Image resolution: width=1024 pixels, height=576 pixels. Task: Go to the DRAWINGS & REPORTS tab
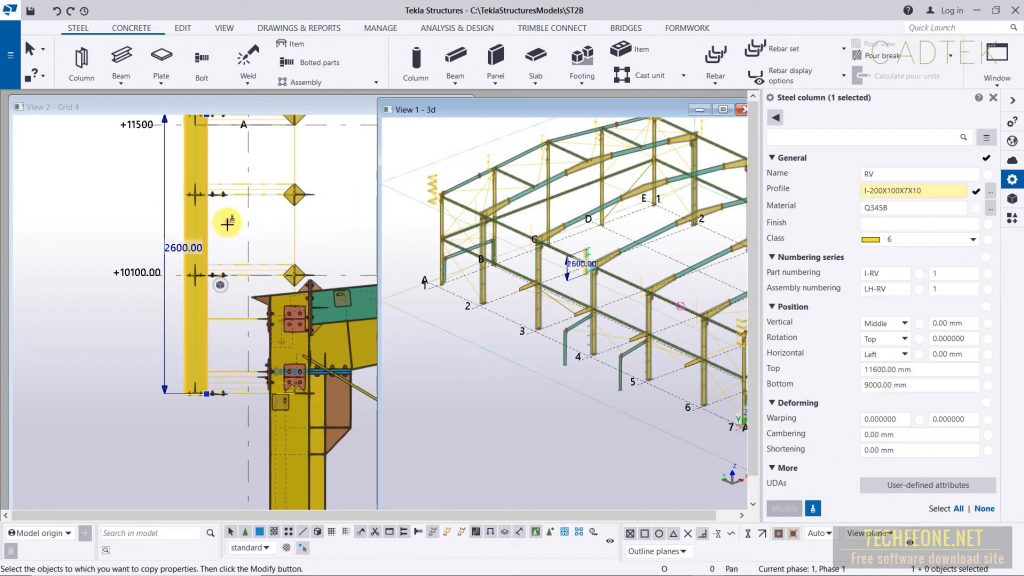click(298, 28)
